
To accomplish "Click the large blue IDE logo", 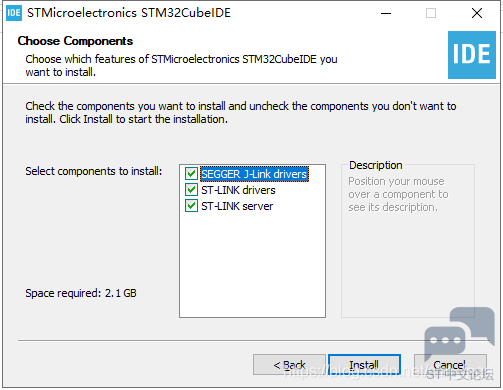I will point(472,55).
